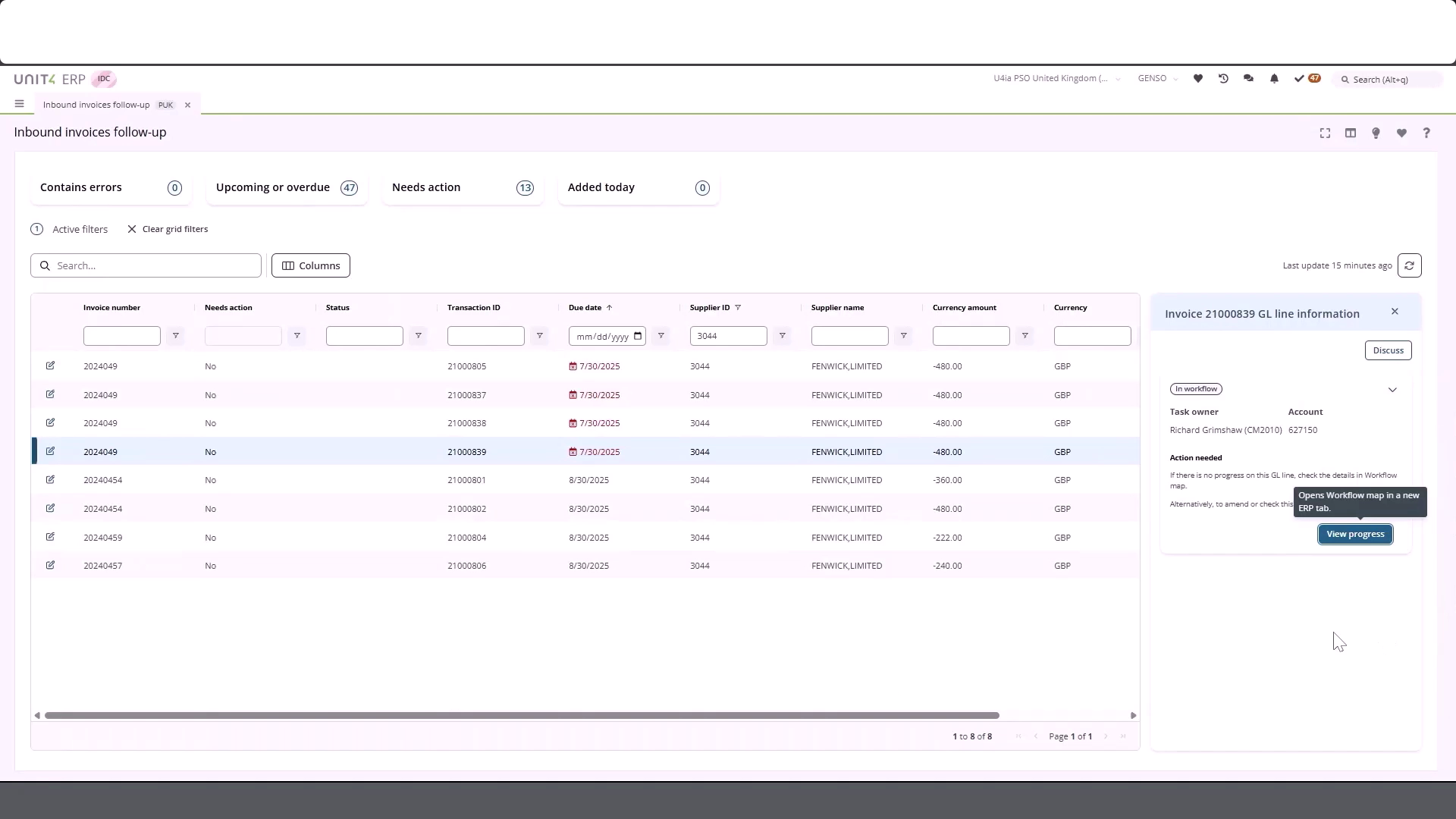Image resolution: width=1456 pixels, height=819 pixels.
Task: Click the View progress button
Action: (1354, 533)
